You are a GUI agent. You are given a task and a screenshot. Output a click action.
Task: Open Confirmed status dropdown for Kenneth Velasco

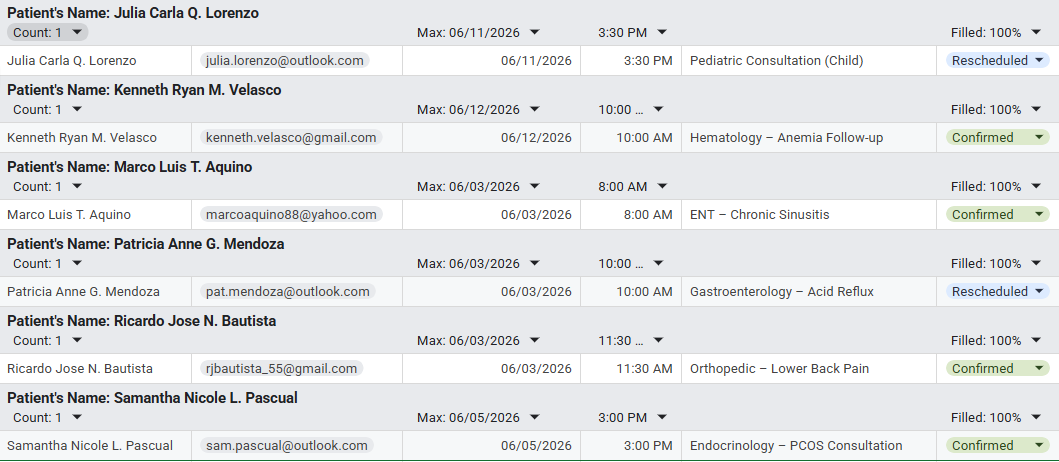click(x=998, y=138)
